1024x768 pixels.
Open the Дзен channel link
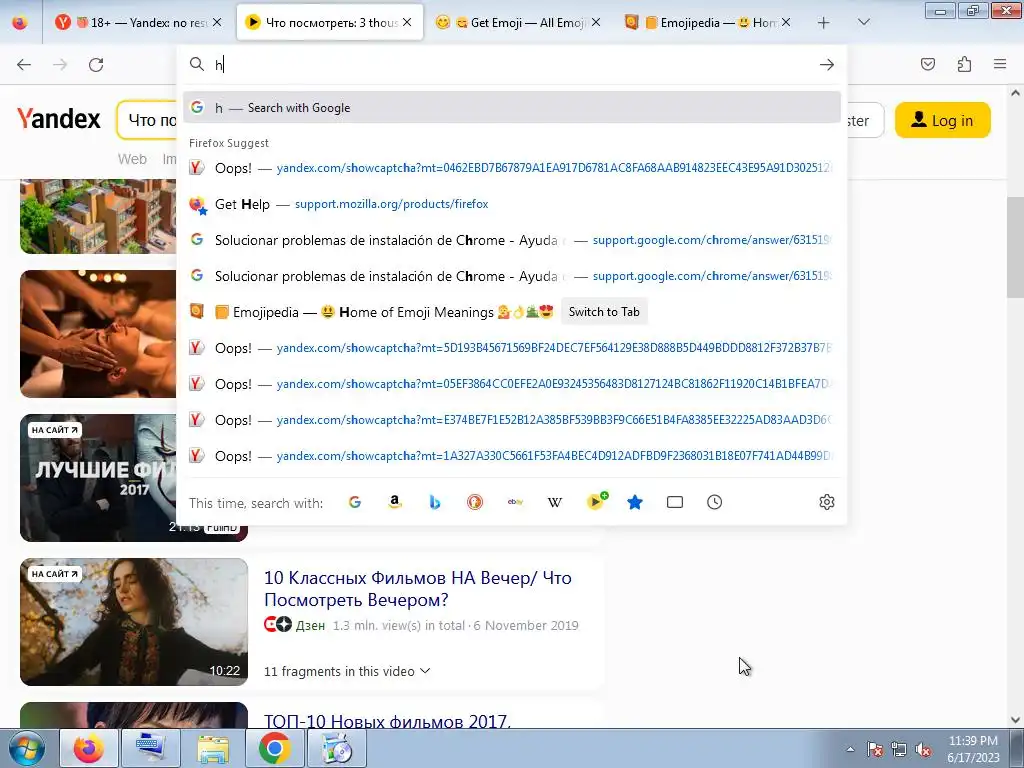point(310,625)
